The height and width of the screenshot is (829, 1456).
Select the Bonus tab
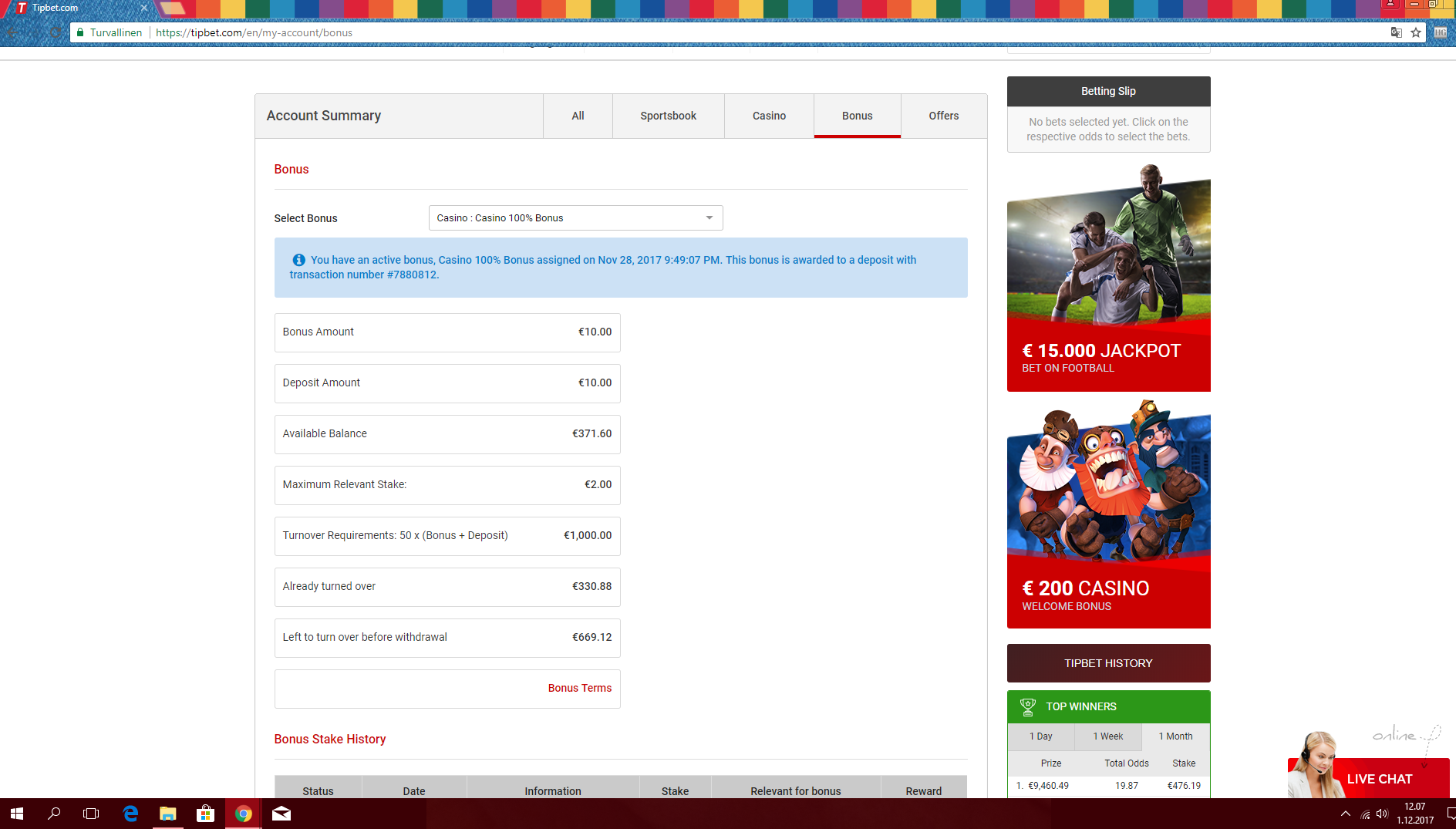click(x=857, y=116)
